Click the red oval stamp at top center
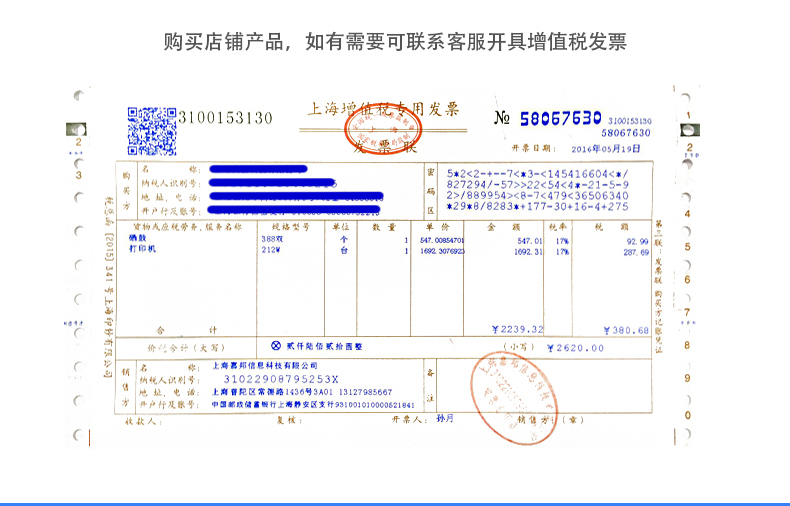The height and width of the screenshot is (506, 790). point(383,129)
